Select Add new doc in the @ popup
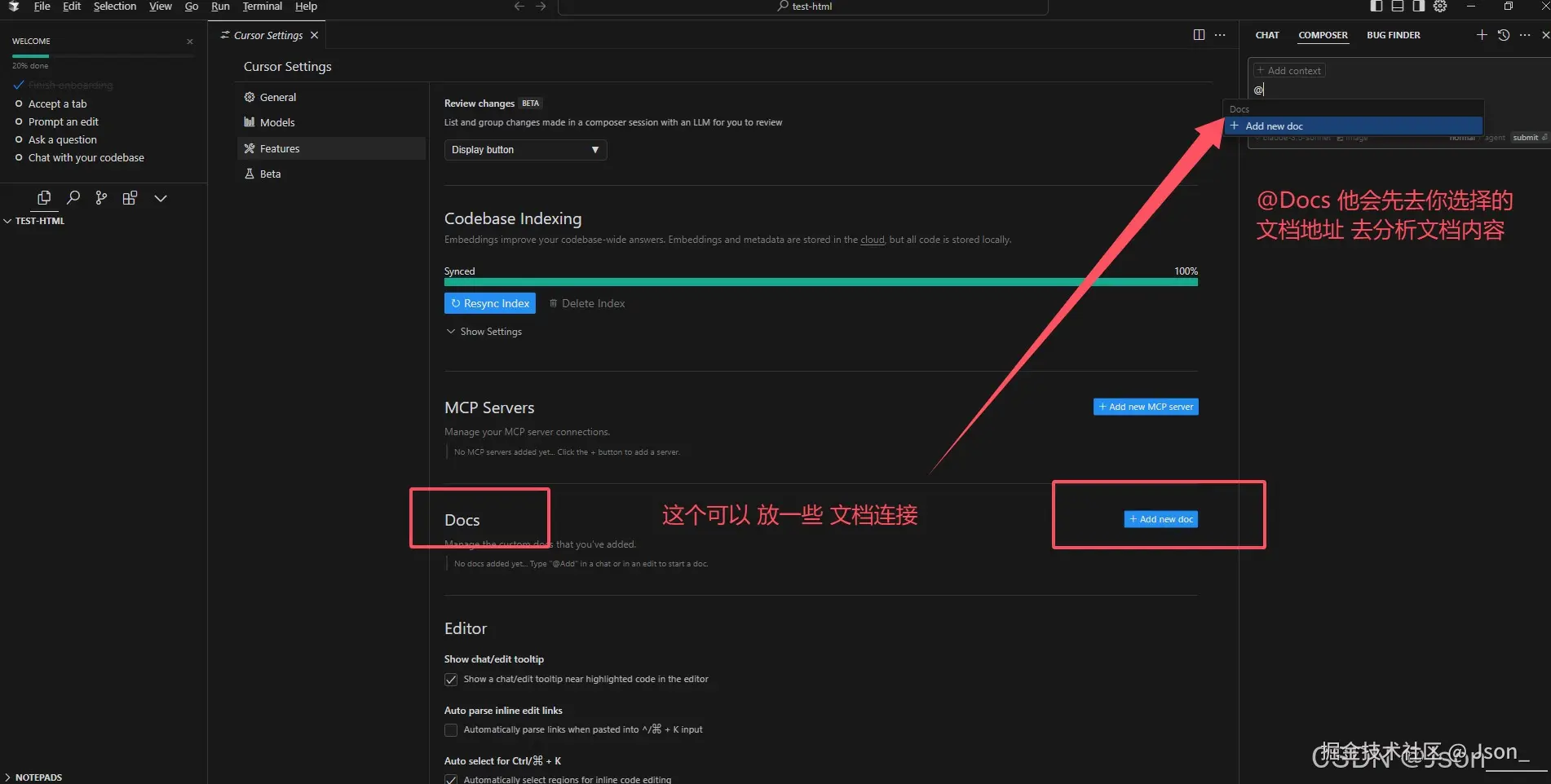The width and height of the screenshot is (1551, 784). click(x=1354, y=126)
